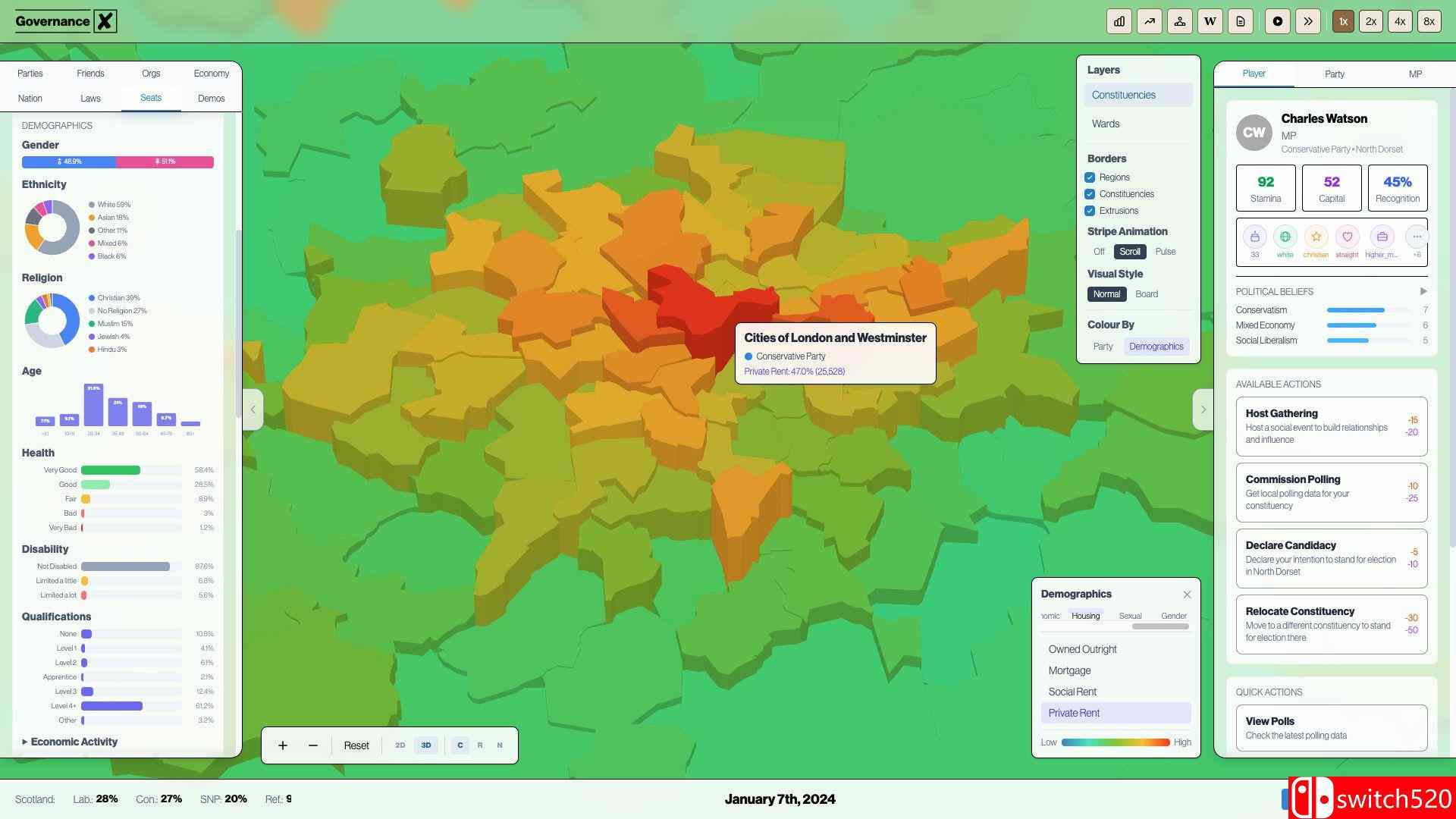Image resolution: width=1456 pixels, height=819 pixels.
Task: Choose the Host Gathering action
Action: (1332, 426)
